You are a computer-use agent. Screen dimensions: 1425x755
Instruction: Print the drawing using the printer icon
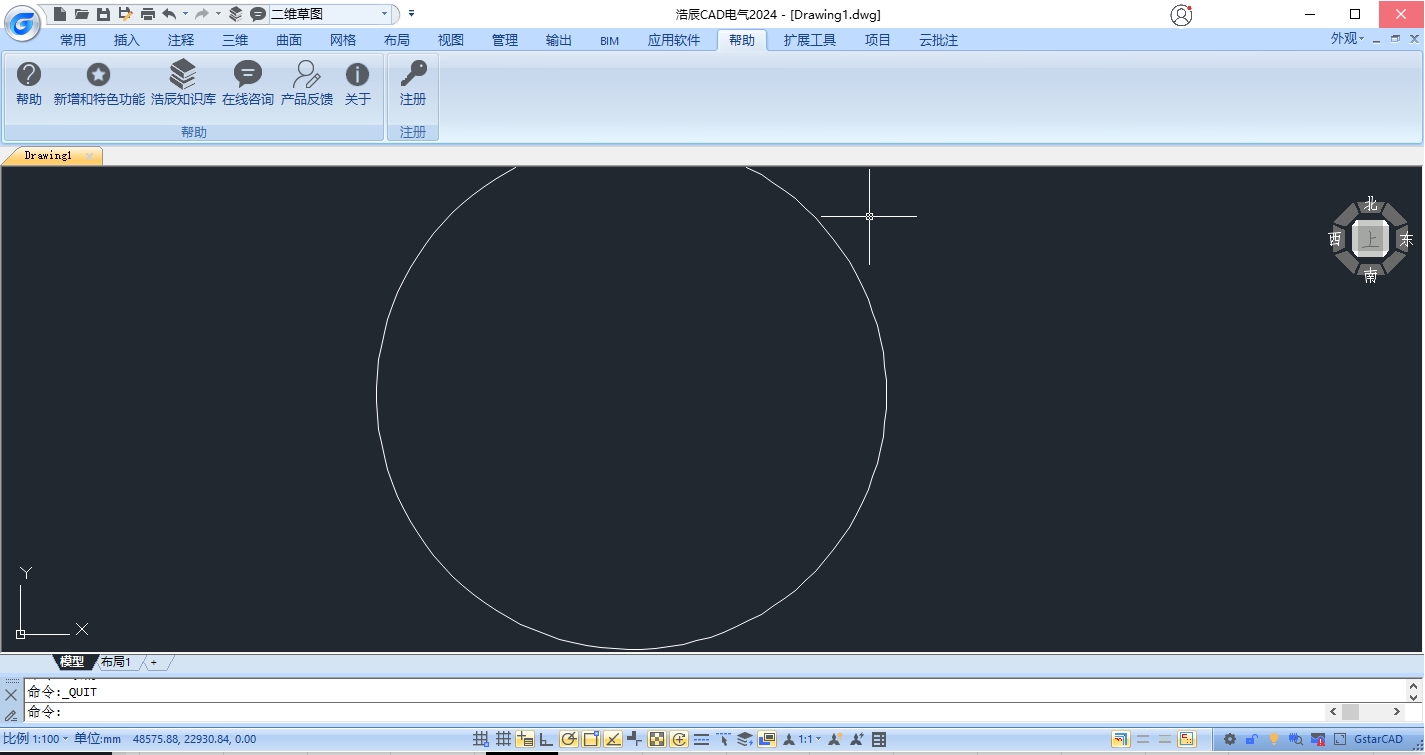tap(148, 14)
